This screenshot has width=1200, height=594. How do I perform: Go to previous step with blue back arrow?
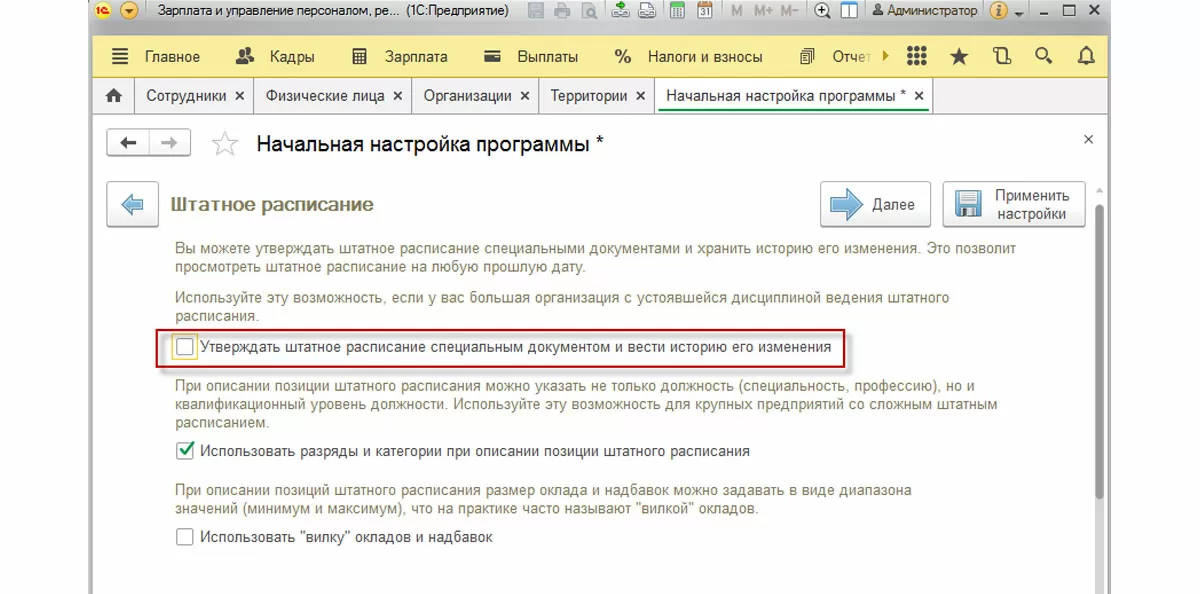coord(132,205)
